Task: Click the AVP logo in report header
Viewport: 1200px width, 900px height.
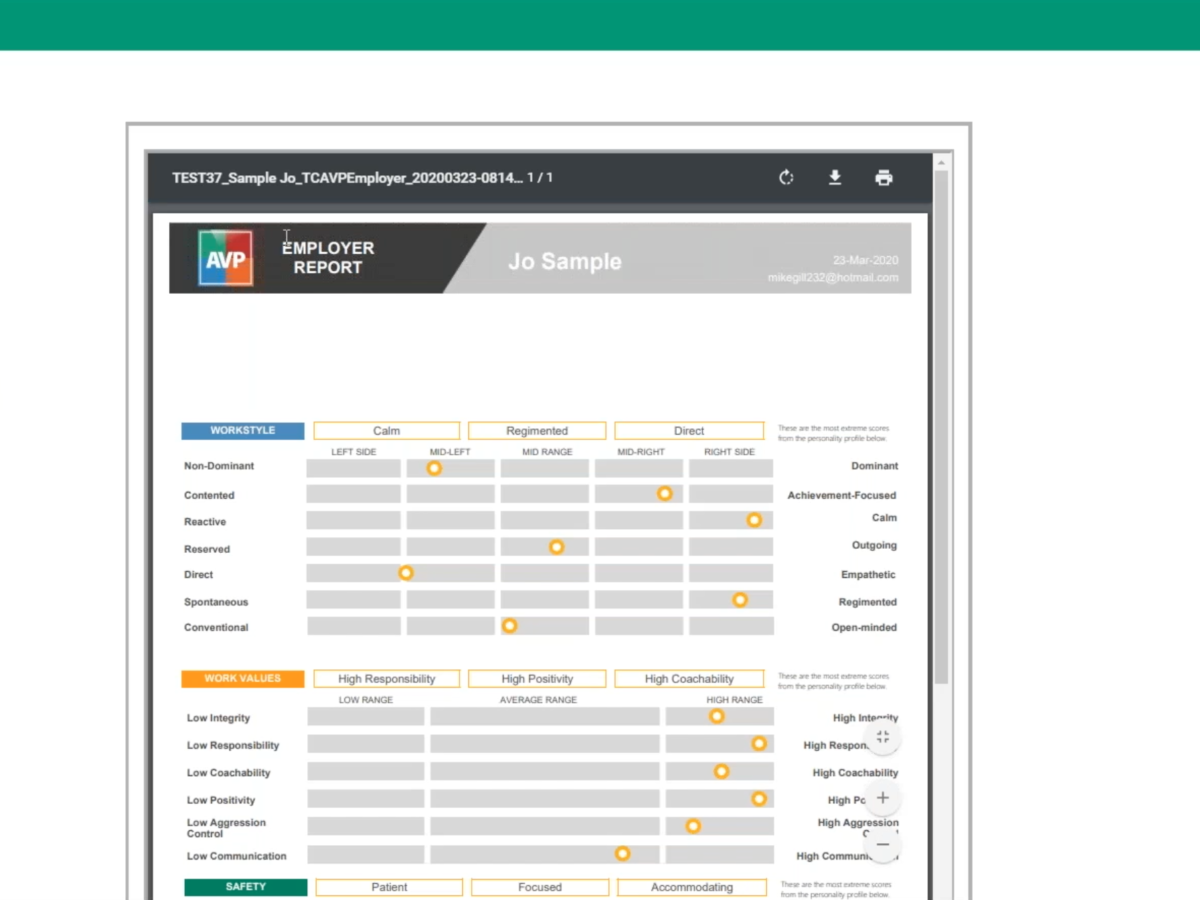Action: click(225, 258)
